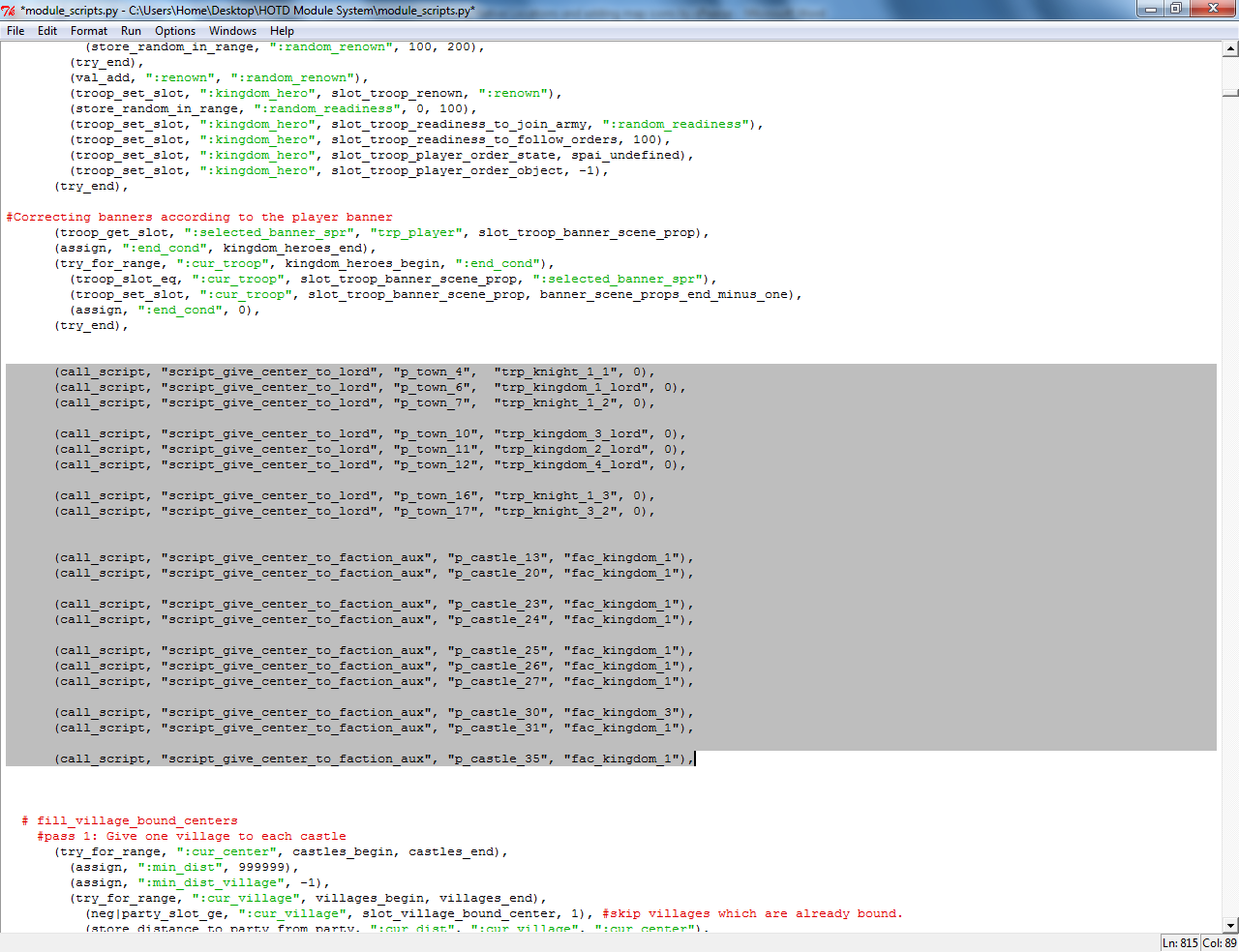Click 'slot_troop_readiness_to_follow_orders' identifier
Screen dimensions: 1239x952
(x=474, y=139)
